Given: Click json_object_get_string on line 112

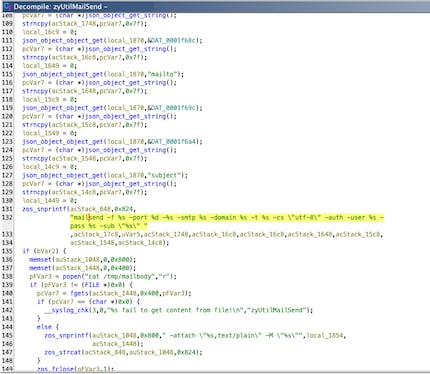Looking at the screenshot, I should [125, 49].
